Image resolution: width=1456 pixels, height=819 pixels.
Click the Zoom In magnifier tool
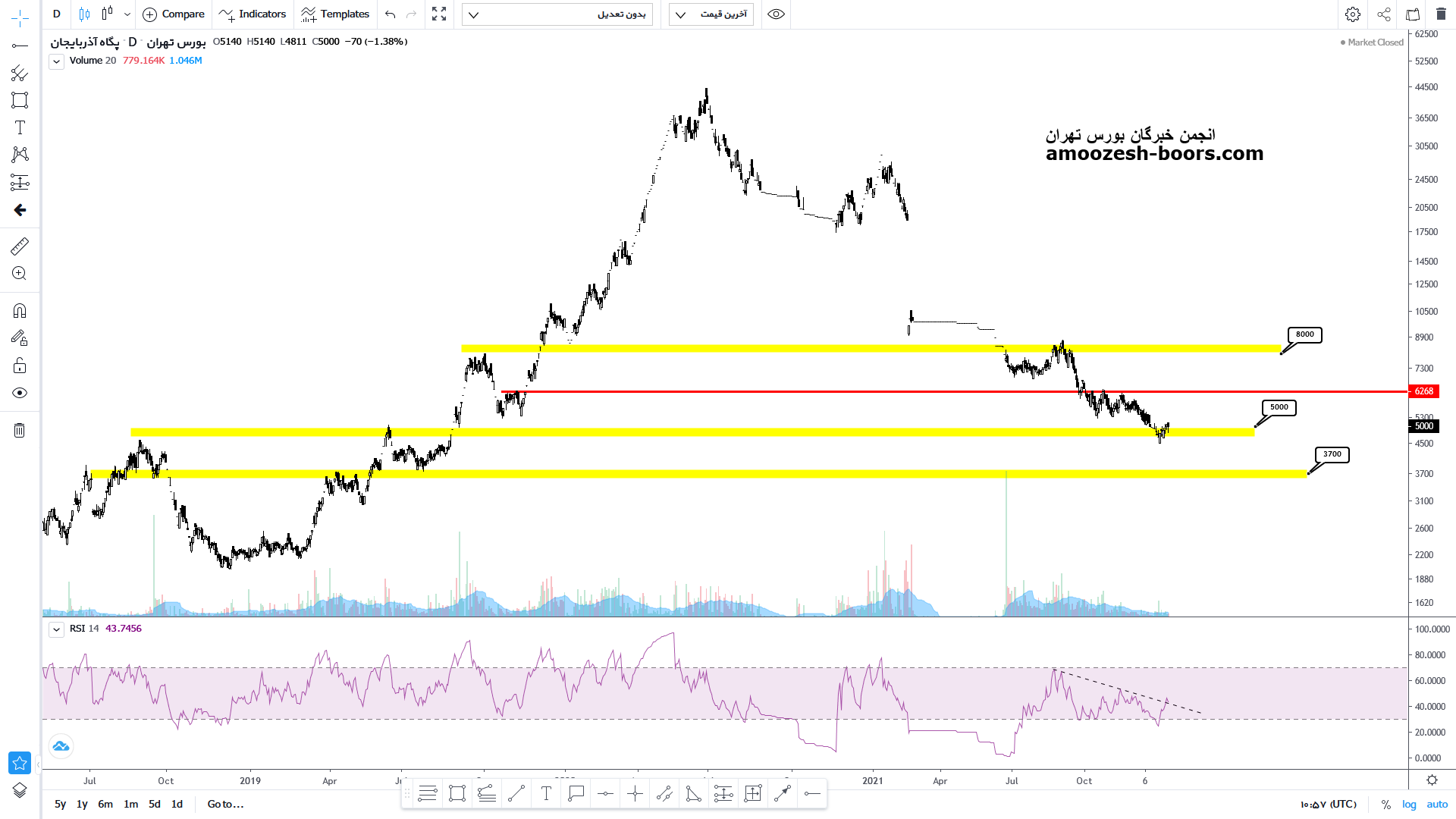20,274
